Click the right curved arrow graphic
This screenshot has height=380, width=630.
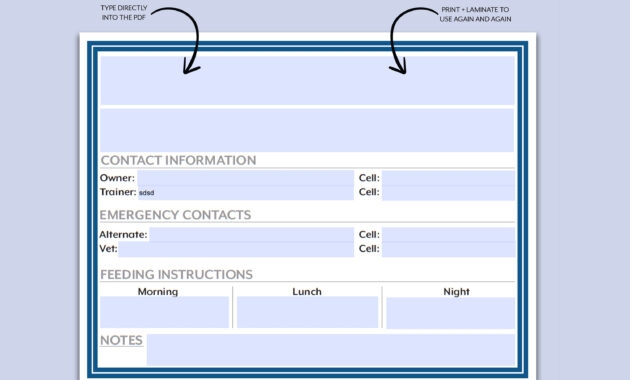pos(413,40)
